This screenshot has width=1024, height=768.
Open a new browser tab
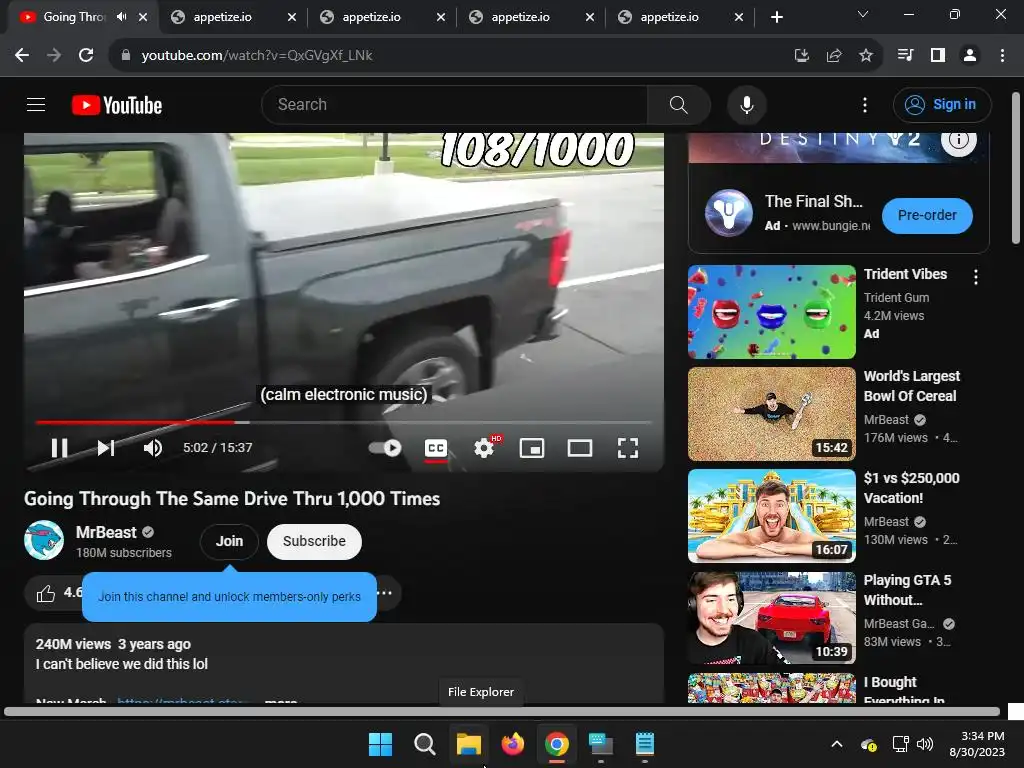pos(776,17)
